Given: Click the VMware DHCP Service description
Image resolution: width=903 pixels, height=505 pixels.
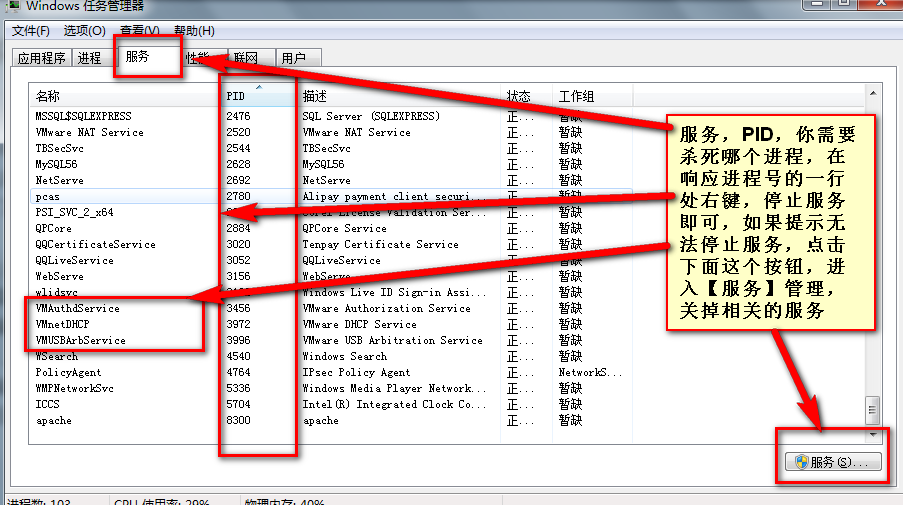Looking at the screenshot, I should (x=359, y=324).
